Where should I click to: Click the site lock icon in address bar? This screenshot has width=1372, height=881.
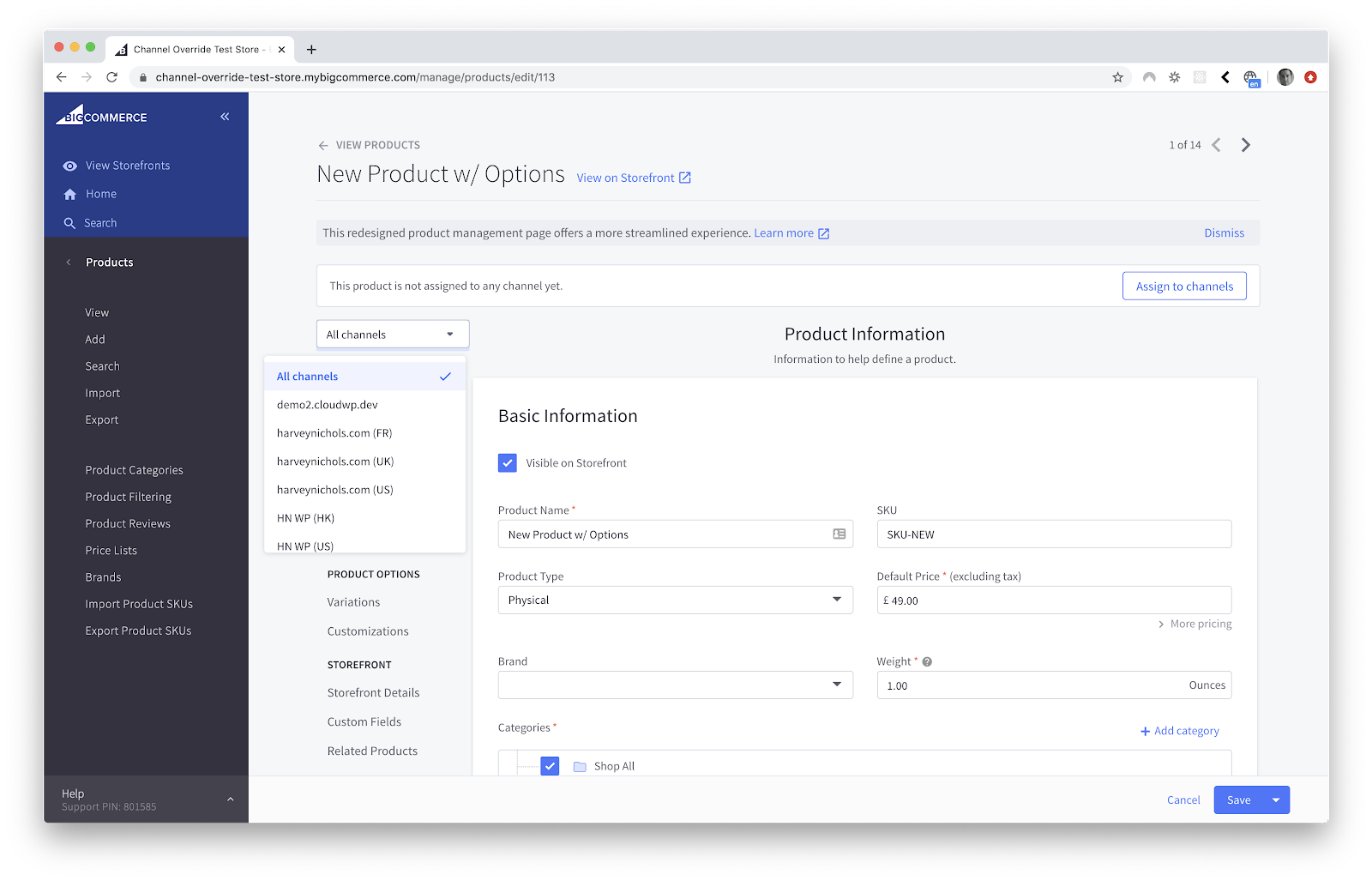(x=142, y=77)
